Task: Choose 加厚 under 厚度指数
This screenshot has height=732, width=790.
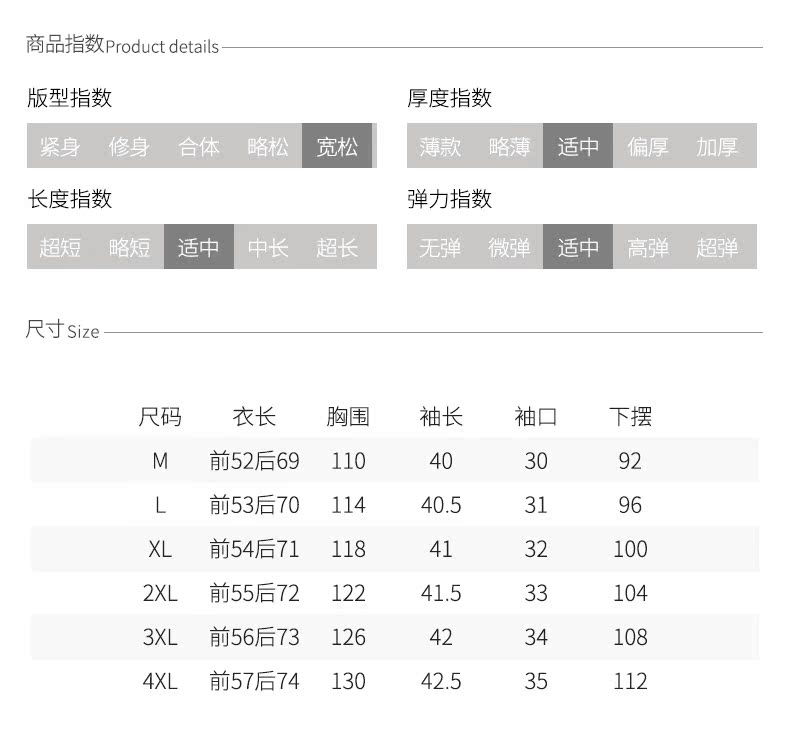Action: click(717, 146)
